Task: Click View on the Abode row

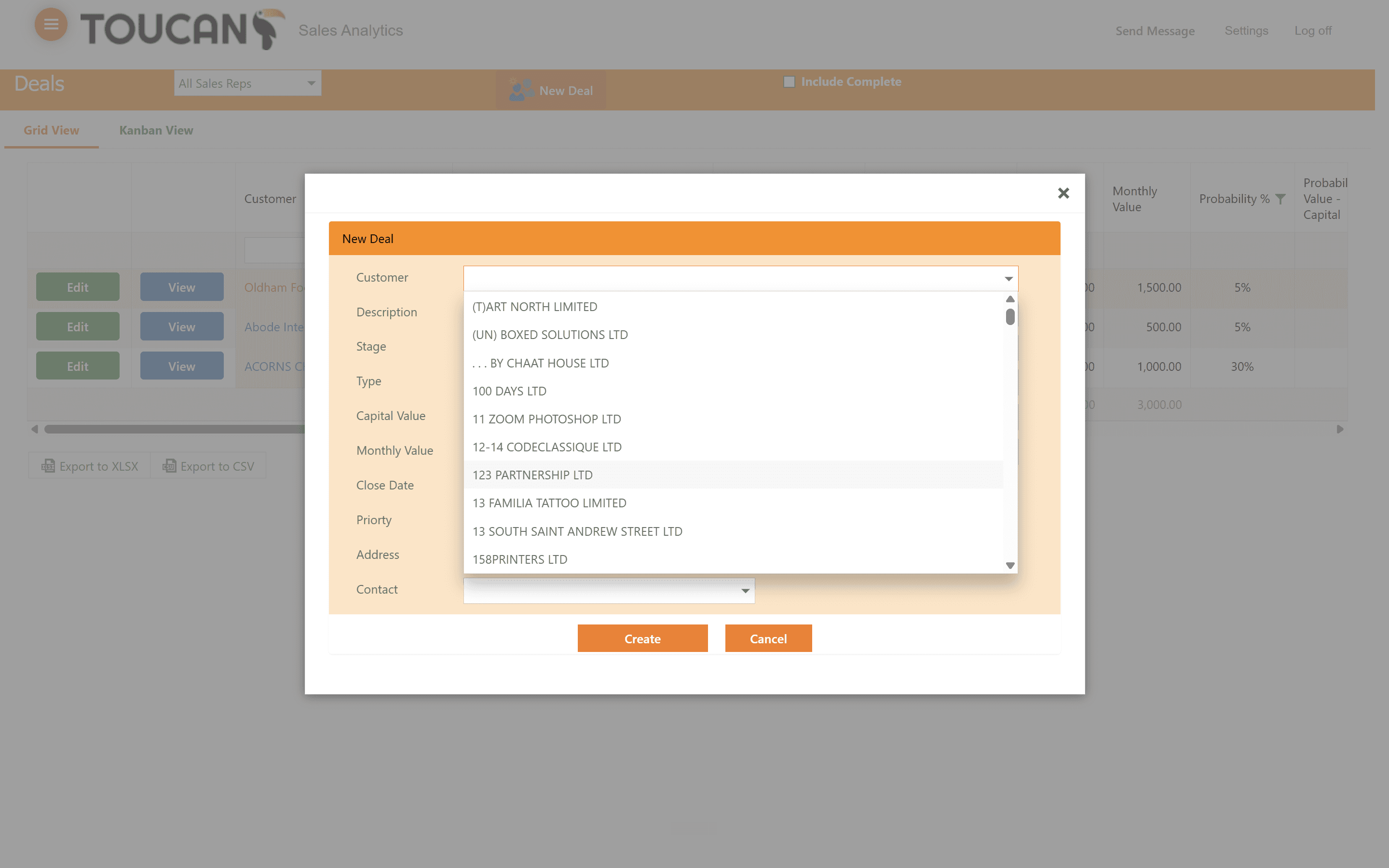Action: click(x=181, y=326)
